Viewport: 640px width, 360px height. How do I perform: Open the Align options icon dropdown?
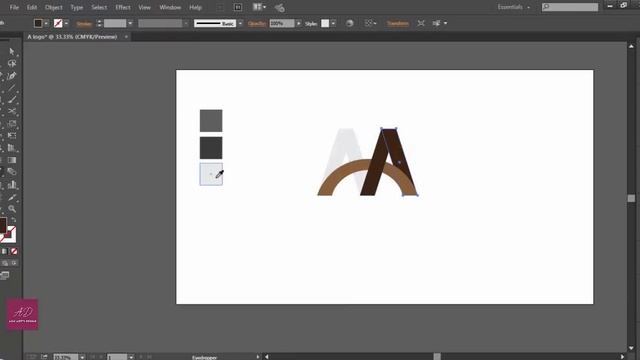coord(371,23)
